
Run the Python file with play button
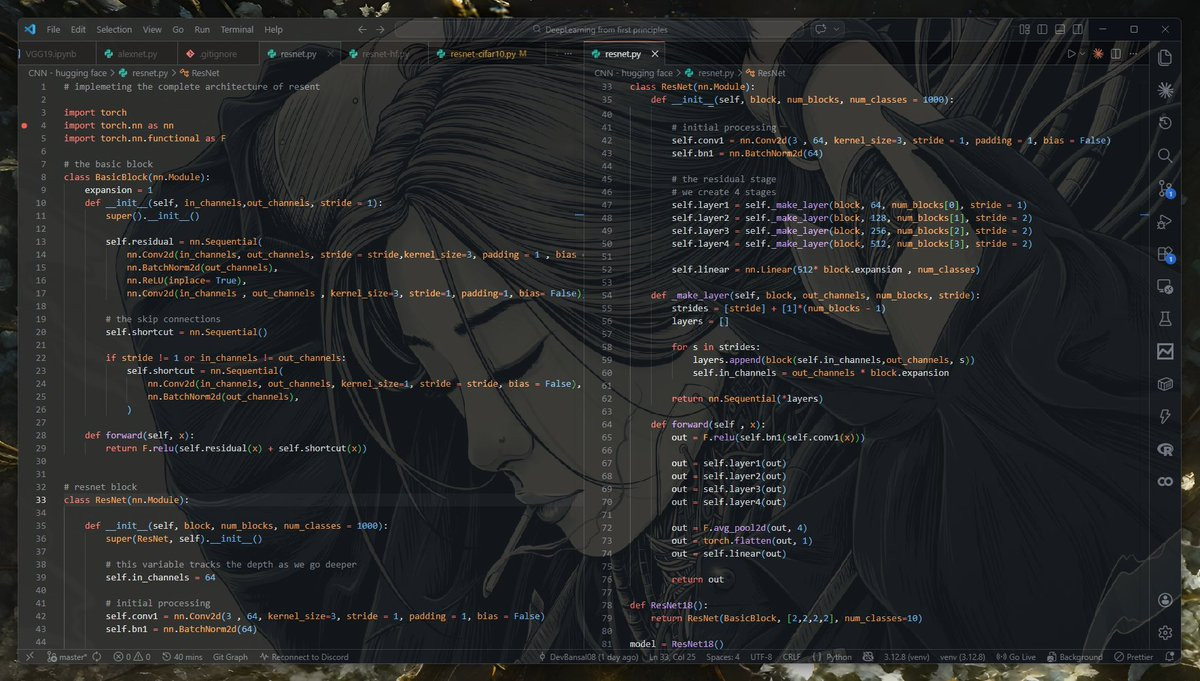click(x=1072, y=53)
